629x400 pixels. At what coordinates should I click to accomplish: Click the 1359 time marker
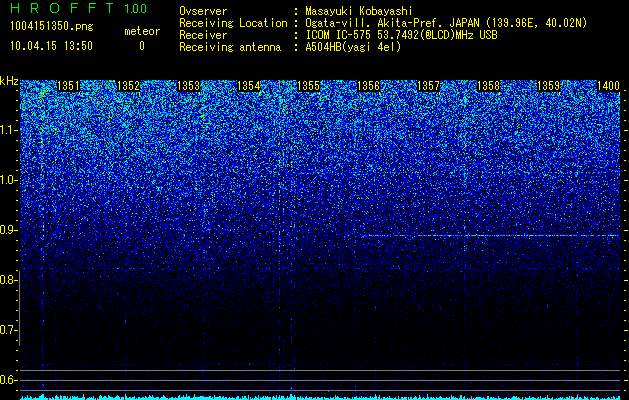pyautogui.click(x=548, y=86)
